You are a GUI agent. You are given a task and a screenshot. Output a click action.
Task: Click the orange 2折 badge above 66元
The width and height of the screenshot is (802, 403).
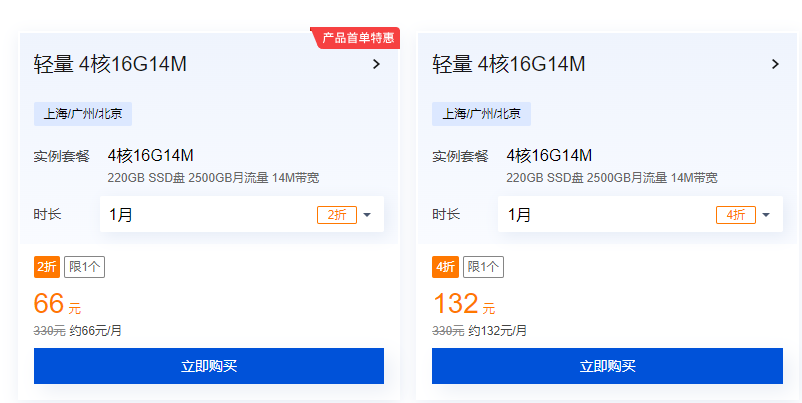pyautogui.click(x=47, y=267)
